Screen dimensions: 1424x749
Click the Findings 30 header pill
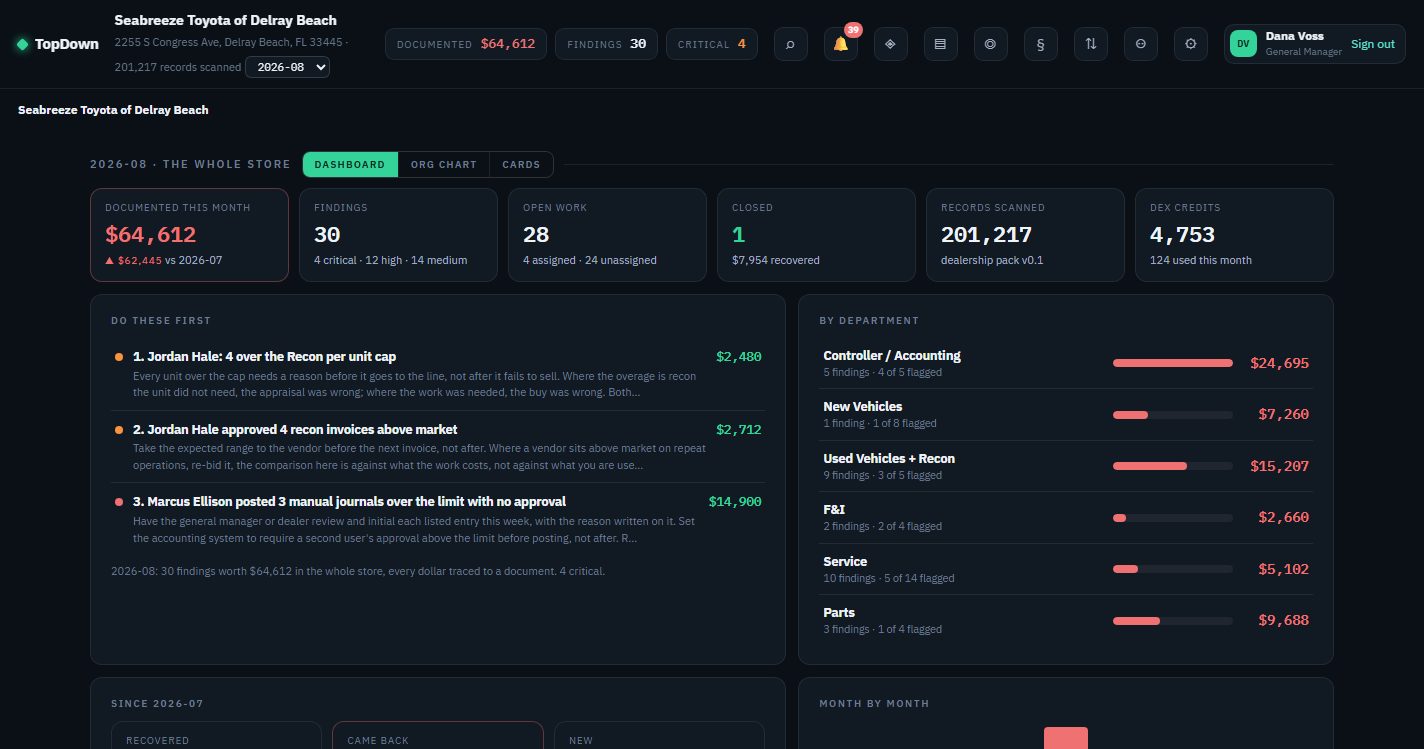606,44
